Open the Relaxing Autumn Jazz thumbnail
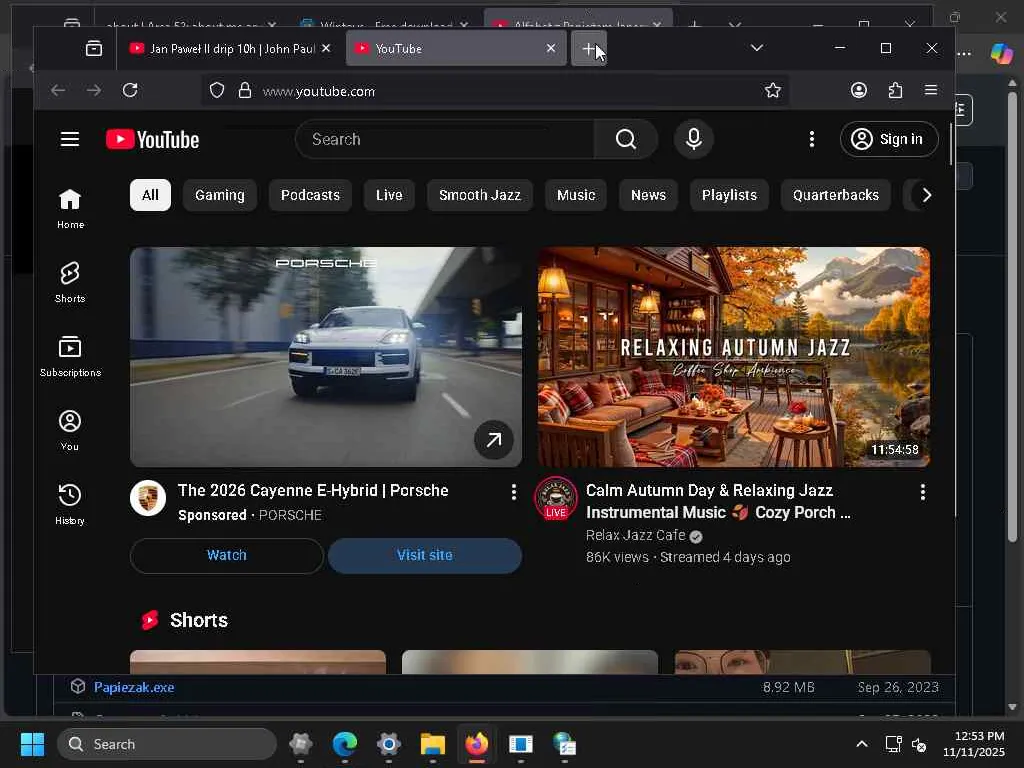This screenshot has width=1024, height=768. (x=733, y=357)
